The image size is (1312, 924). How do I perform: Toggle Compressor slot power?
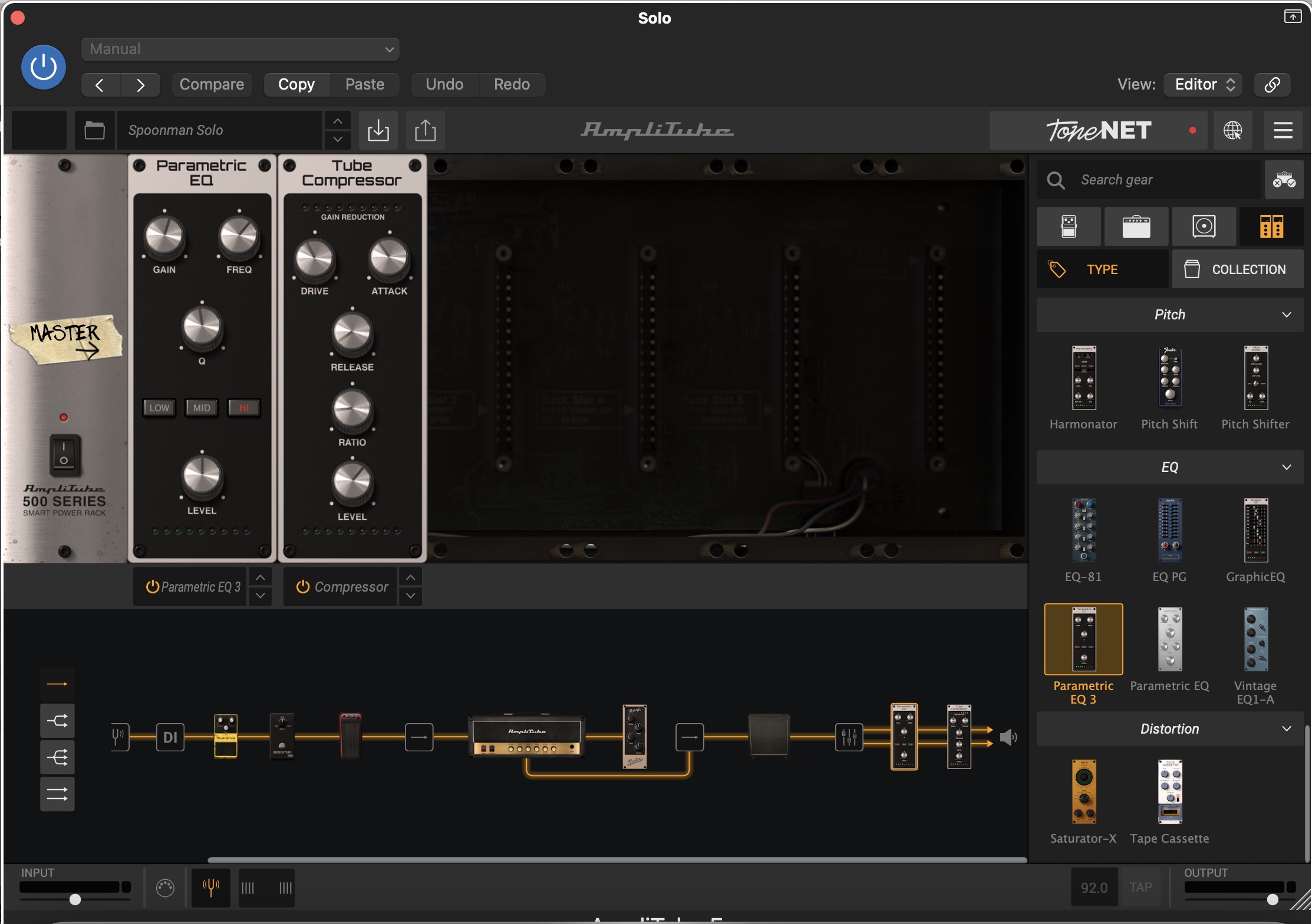pyautogui.click(x=303, y=587)
